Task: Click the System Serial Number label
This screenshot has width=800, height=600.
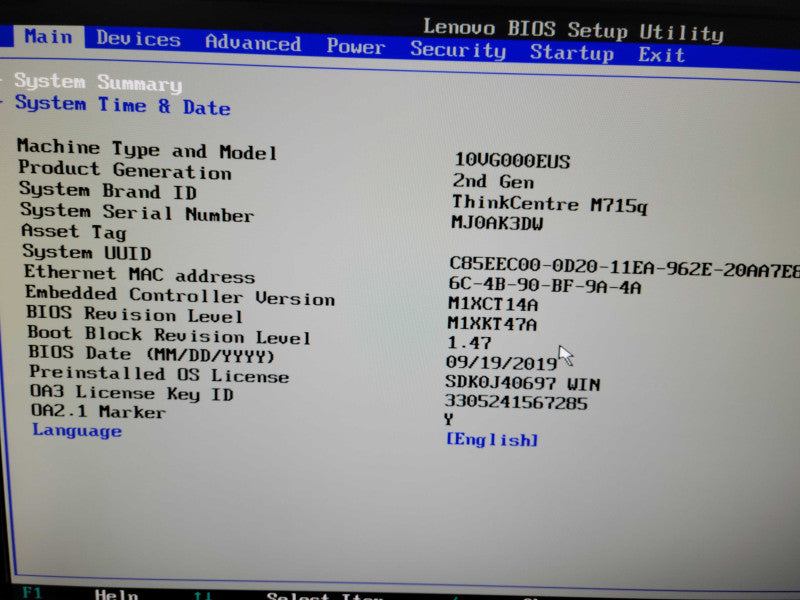Action: [x=137, y=212]
